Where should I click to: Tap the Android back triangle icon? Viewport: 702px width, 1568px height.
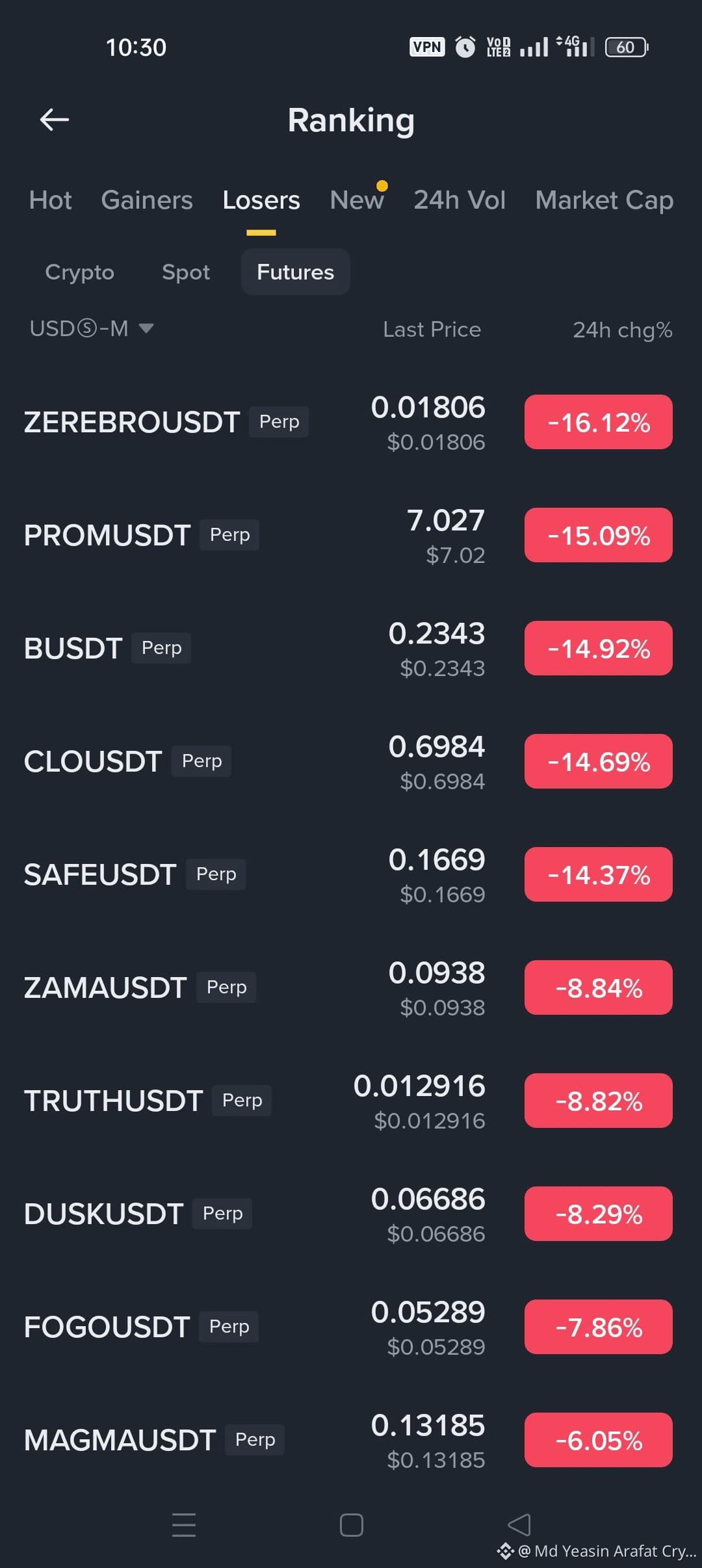519,1524
